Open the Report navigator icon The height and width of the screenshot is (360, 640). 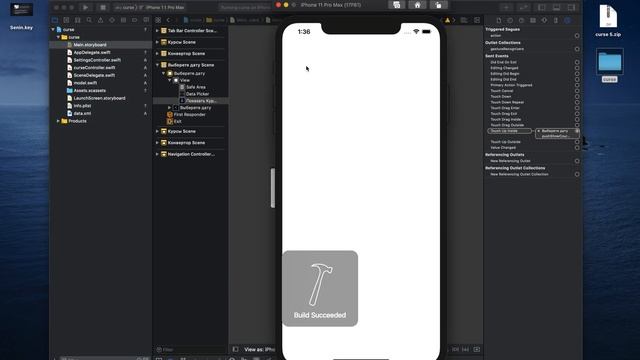146,20
